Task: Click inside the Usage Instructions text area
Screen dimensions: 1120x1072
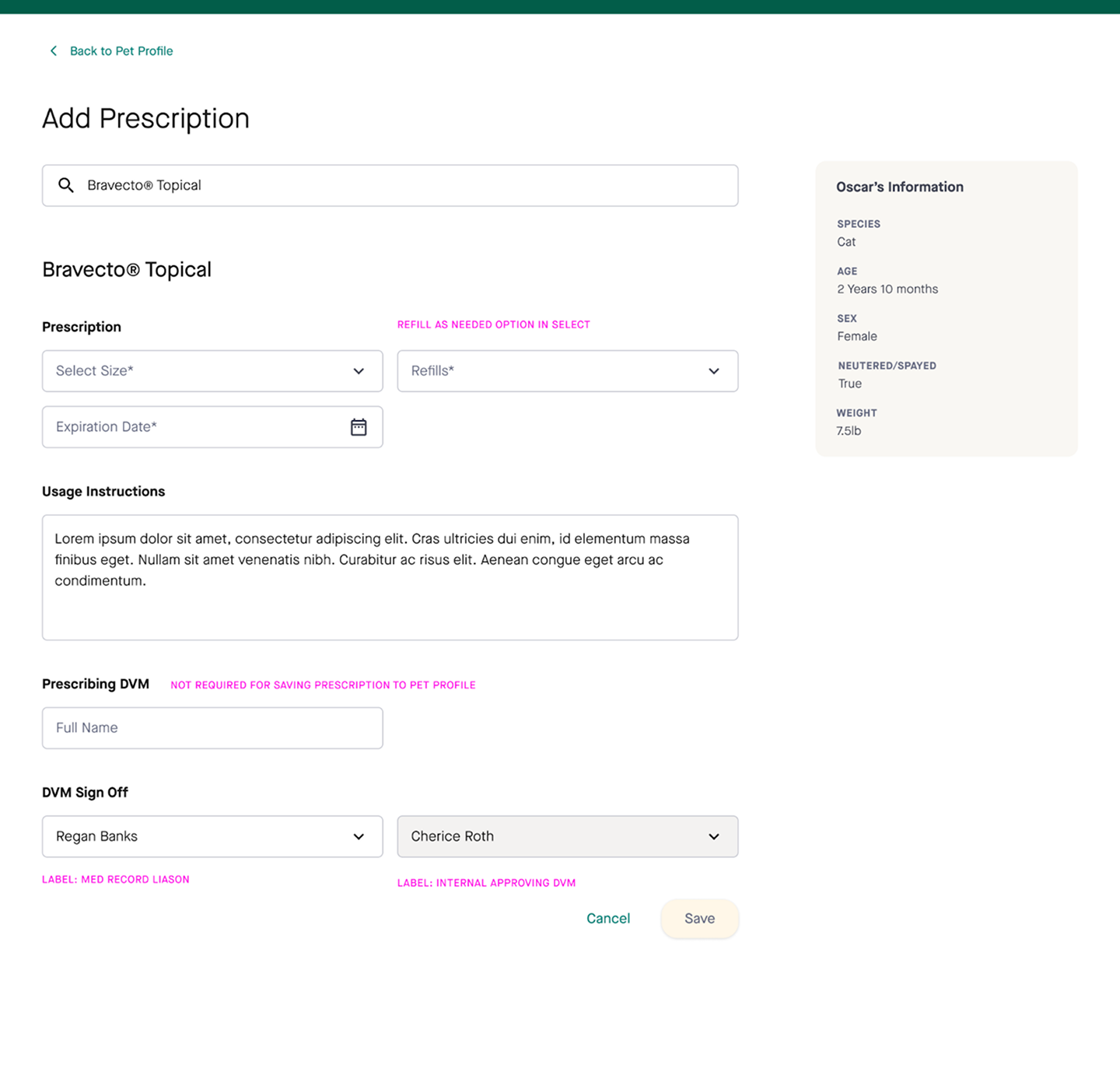Action: (390, 577)
